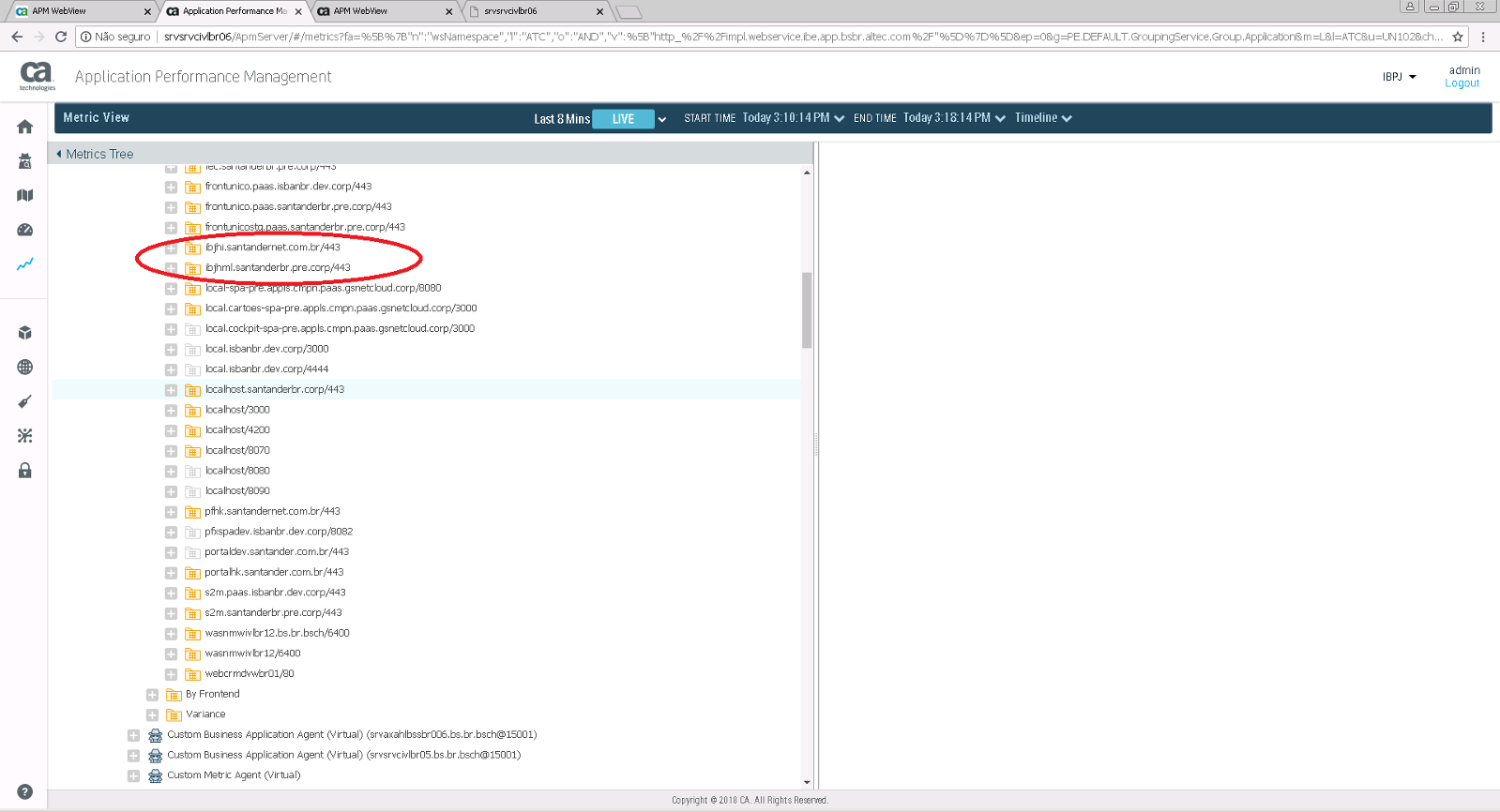Reload the page with the refresh icon
1500x812 pixels.
[x=61, y=37]
